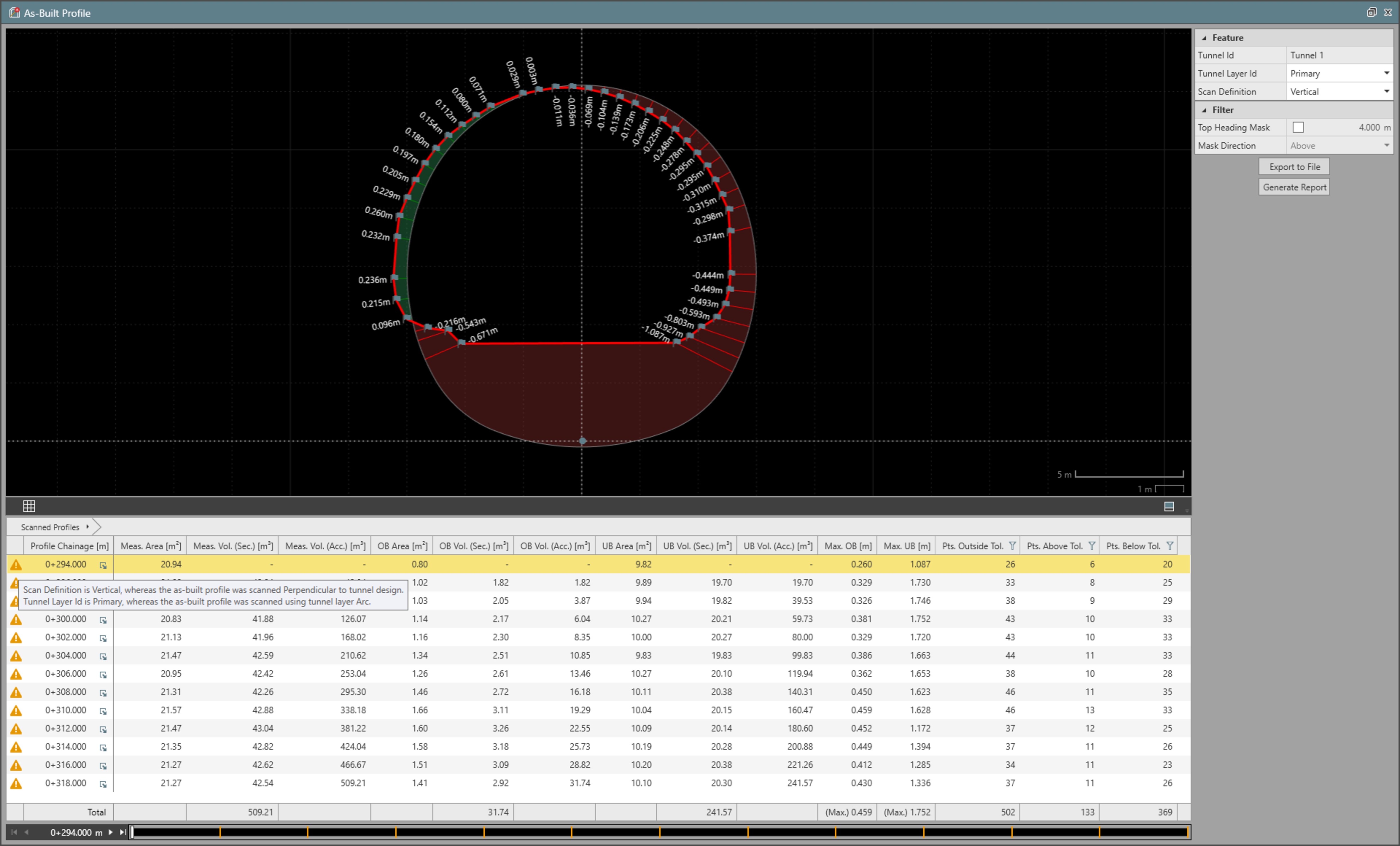1400x846 pixels.
Task: Click go-to icon beside chainage 0+314.000
Action: click(103, 747)
